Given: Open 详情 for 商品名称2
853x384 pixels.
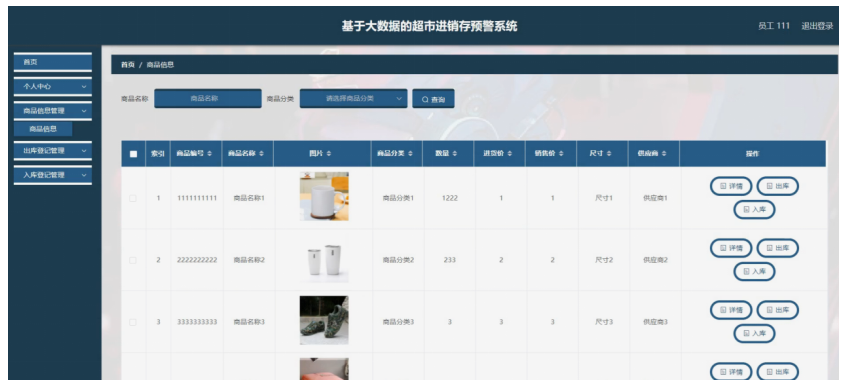Looking at the screenshot, I should click(x=731, y=248).
